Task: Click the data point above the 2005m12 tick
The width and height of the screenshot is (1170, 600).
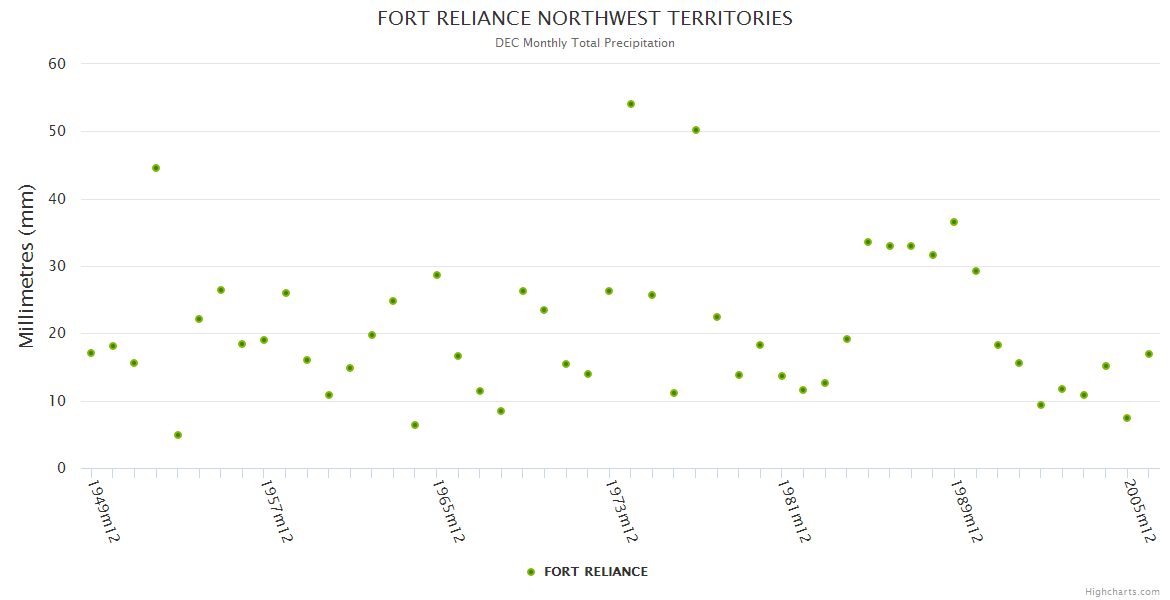Action: (x=1127, y=418)
